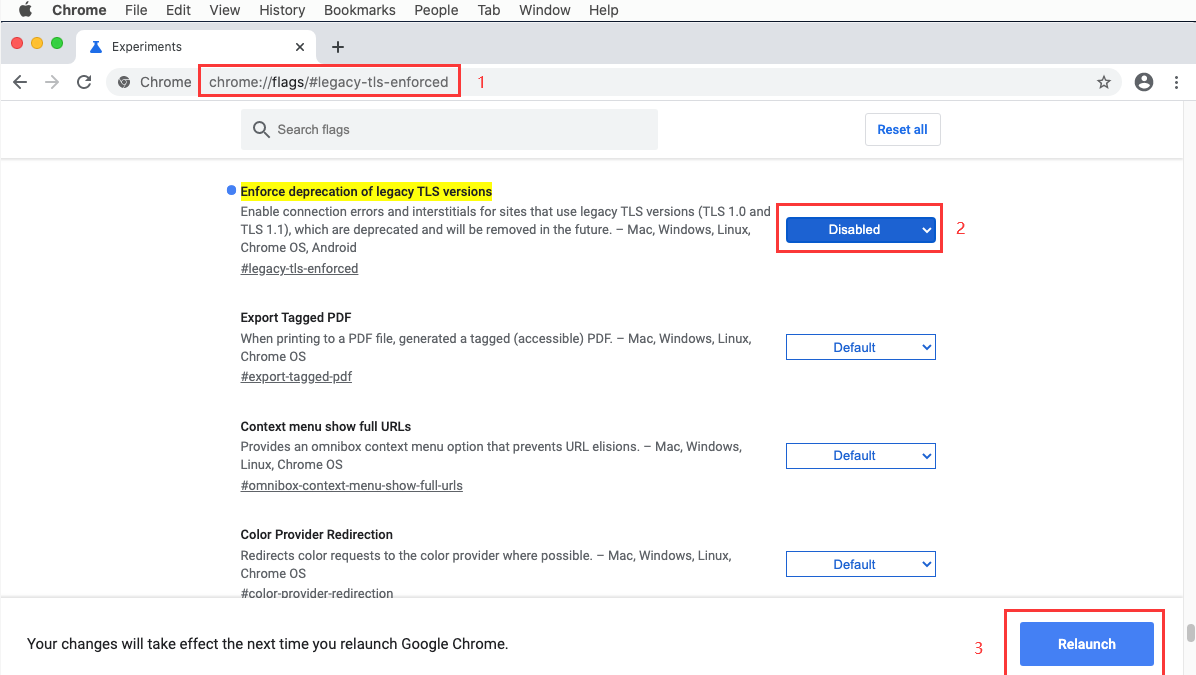
Task: Open the Bookmarks menu
Action: point(359,10)
